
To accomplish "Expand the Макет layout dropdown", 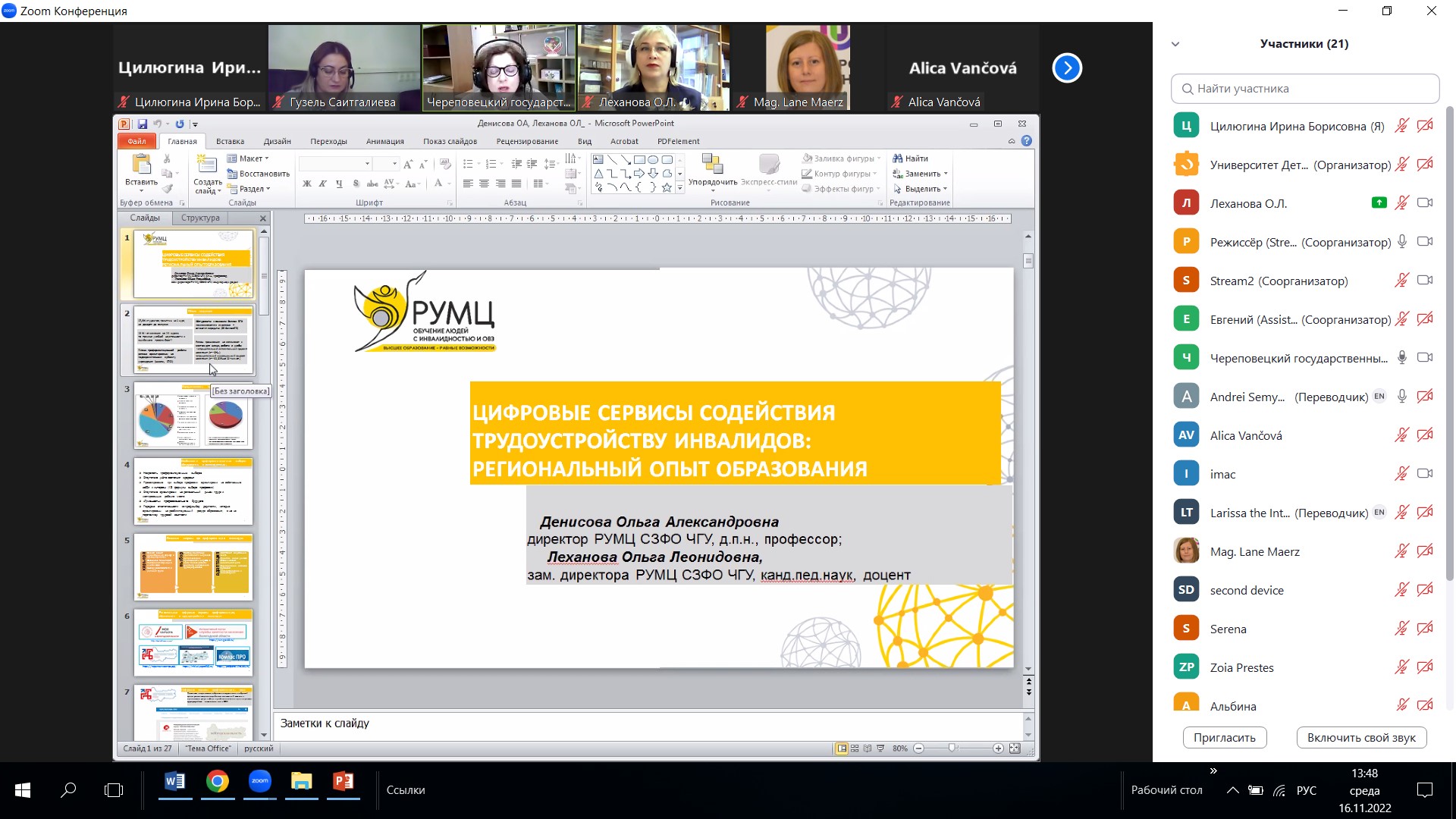I will coord(252,158).
